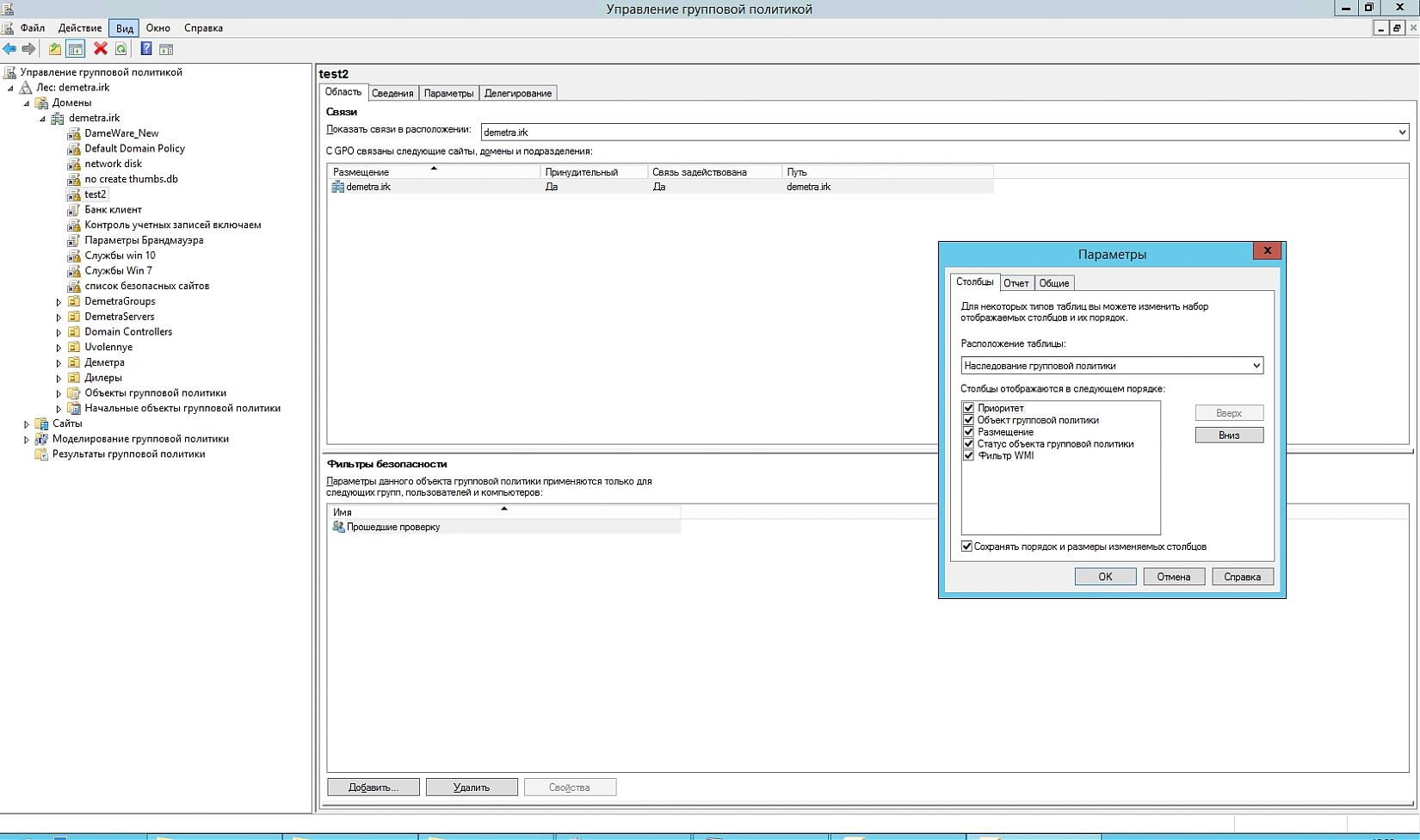Toggle the Фильтр WMI column checkbox
This screenshot has width=1420, height=840.
(x=968, y=456)
